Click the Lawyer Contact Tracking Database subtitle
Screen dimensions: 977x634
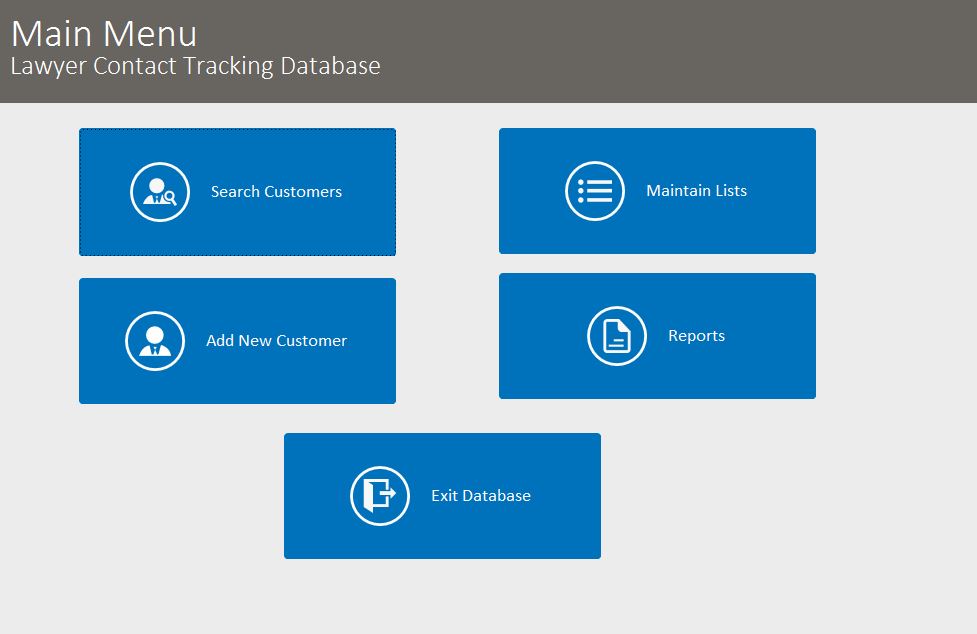pyautogui.click(x=196, y=66)
